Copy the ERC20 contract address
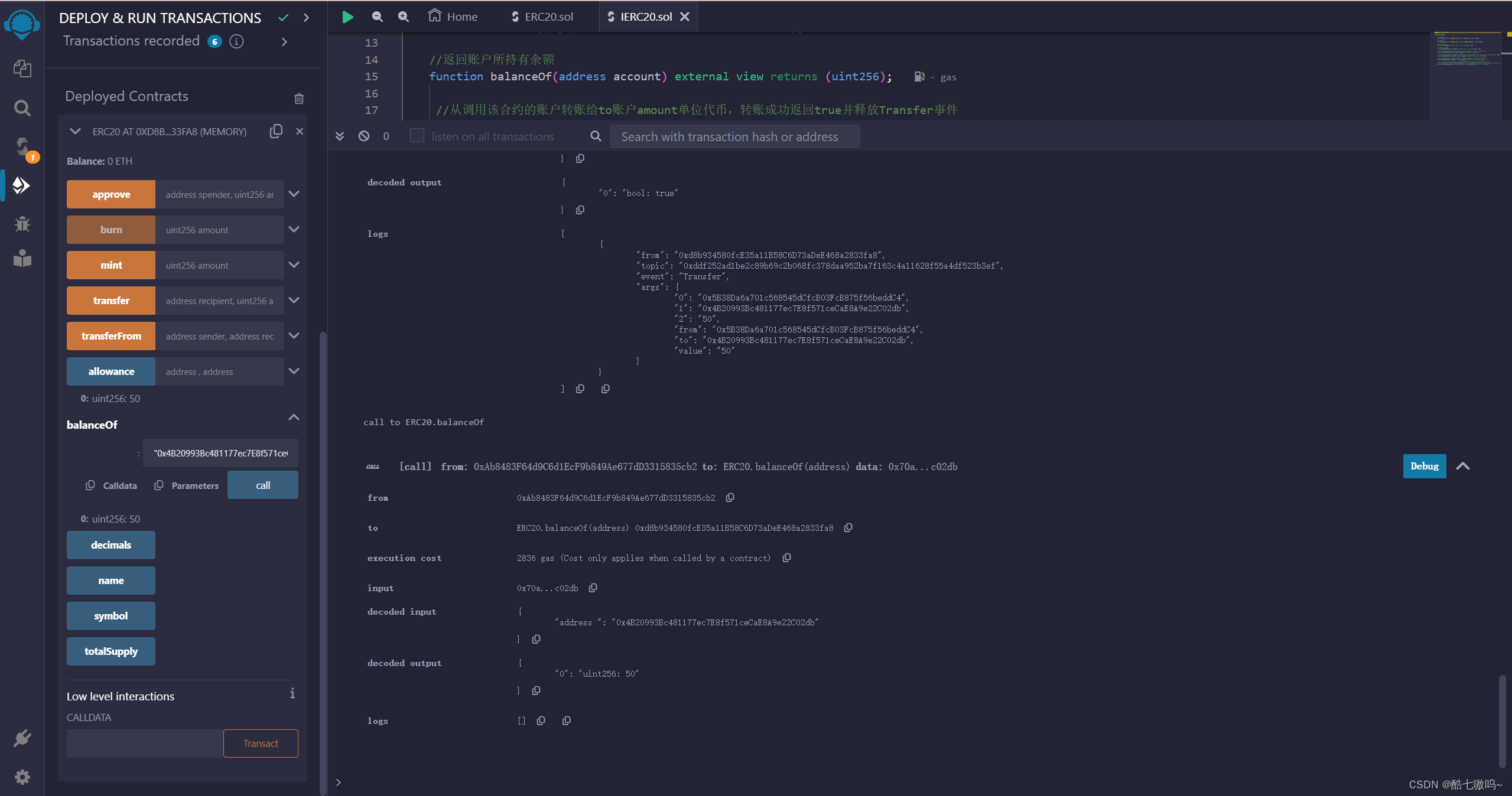The height and width of the screenshot is (796, 1512). [x=276, y=131]
